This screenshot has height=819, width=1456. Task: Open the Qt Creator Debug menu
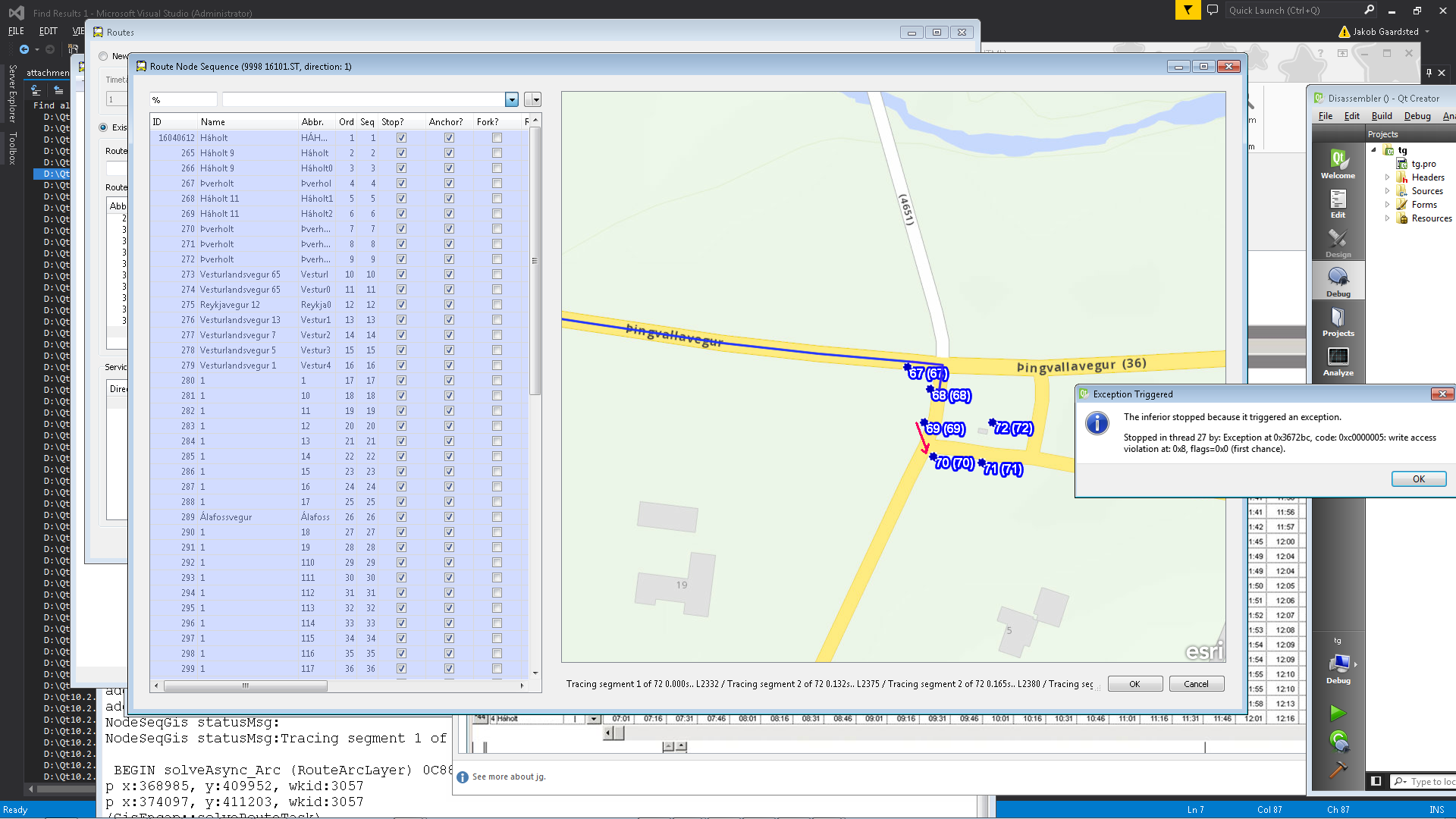(x=1417, y=116)
